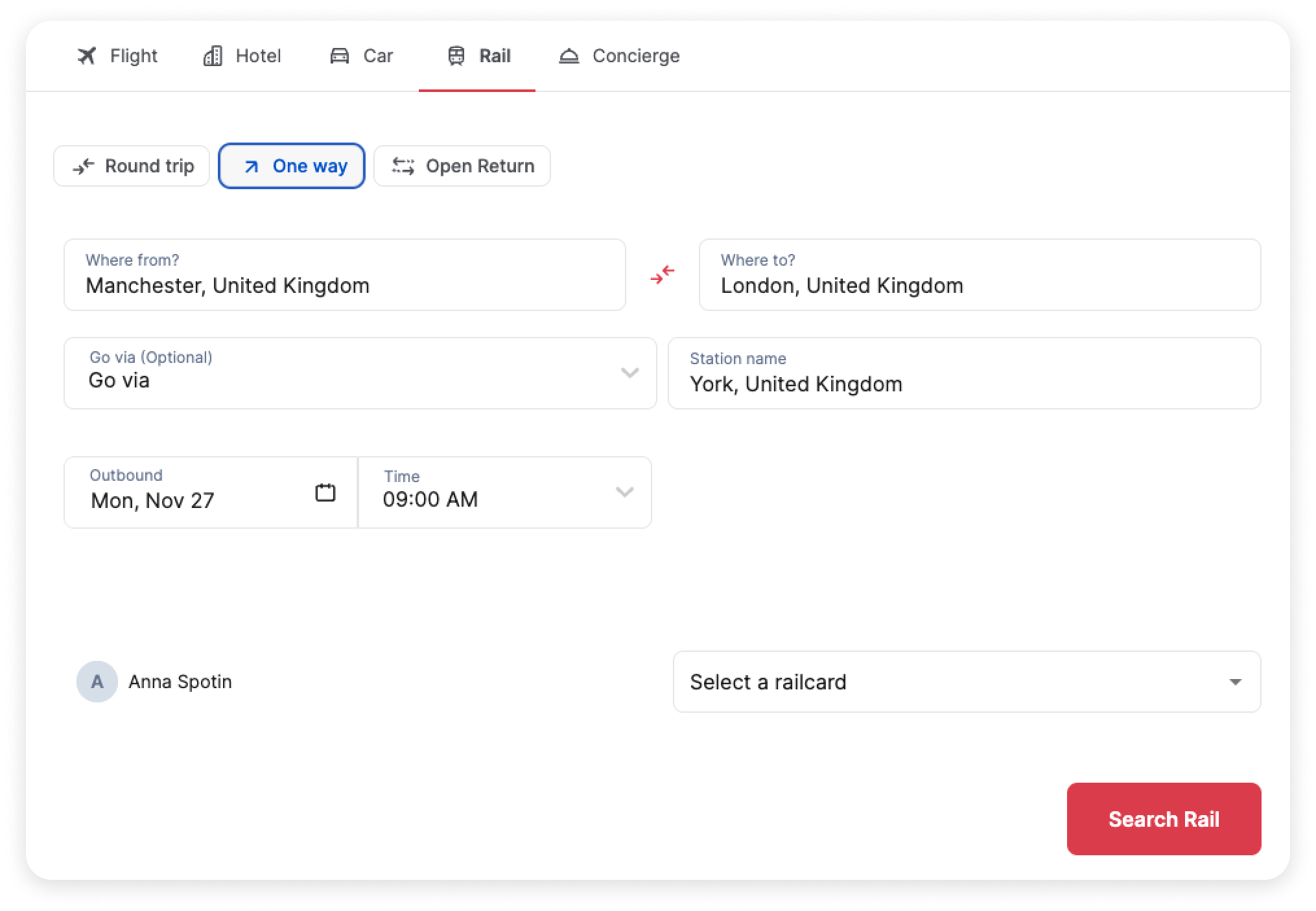Click the building icon on the Hotel tab
Screen dimensions: 1316x911
[213, 56]
